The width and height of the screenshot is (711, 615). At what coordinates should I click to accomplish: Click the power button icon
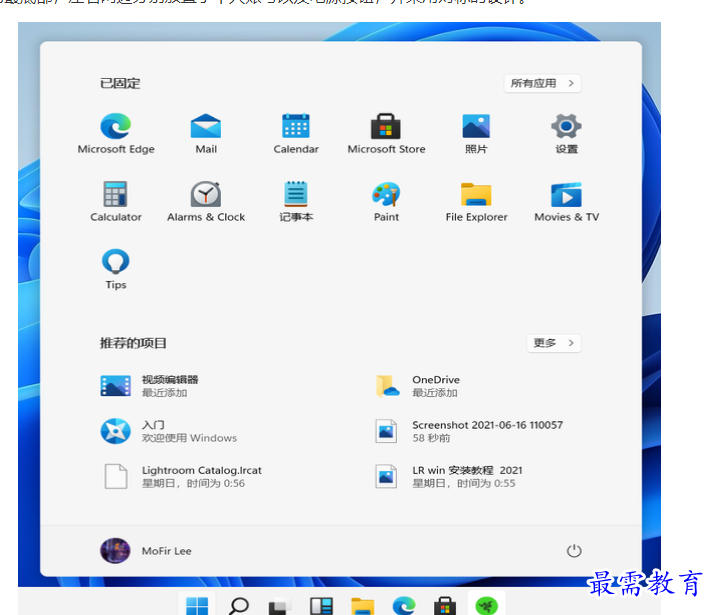(574, 551)
